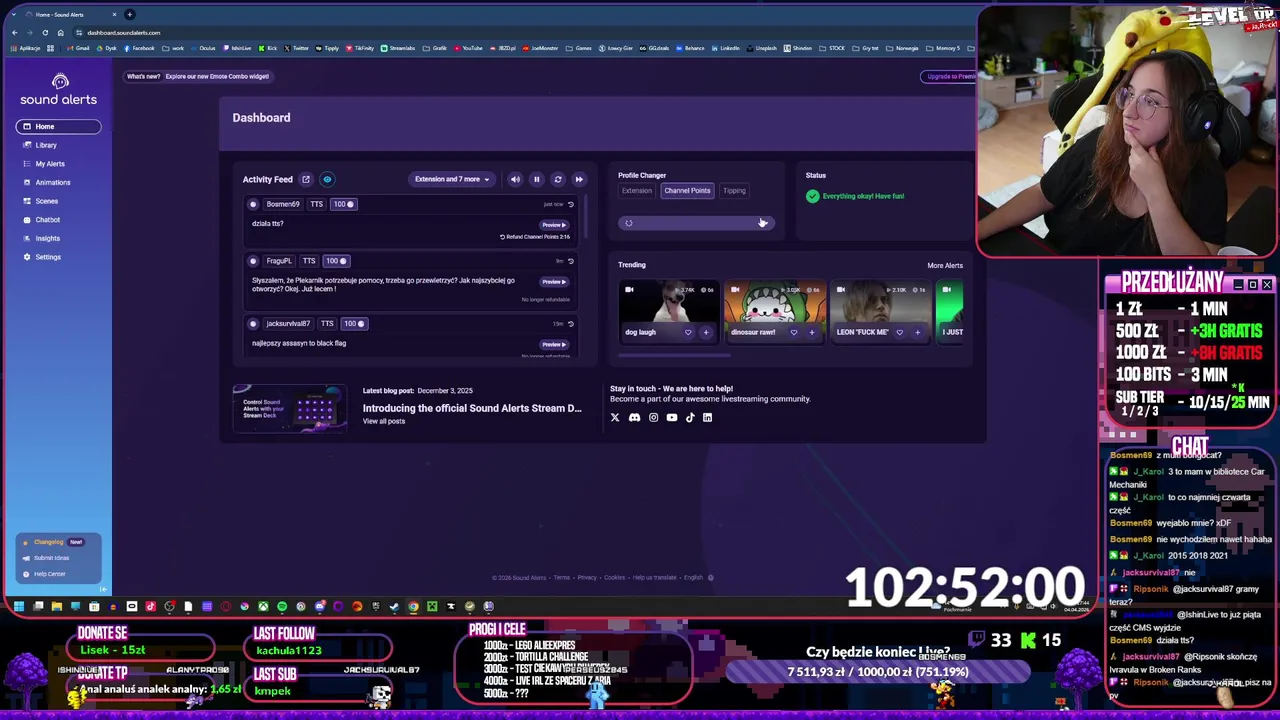Click the green status checkmark

pyautogui.click(x=812, y=196)
